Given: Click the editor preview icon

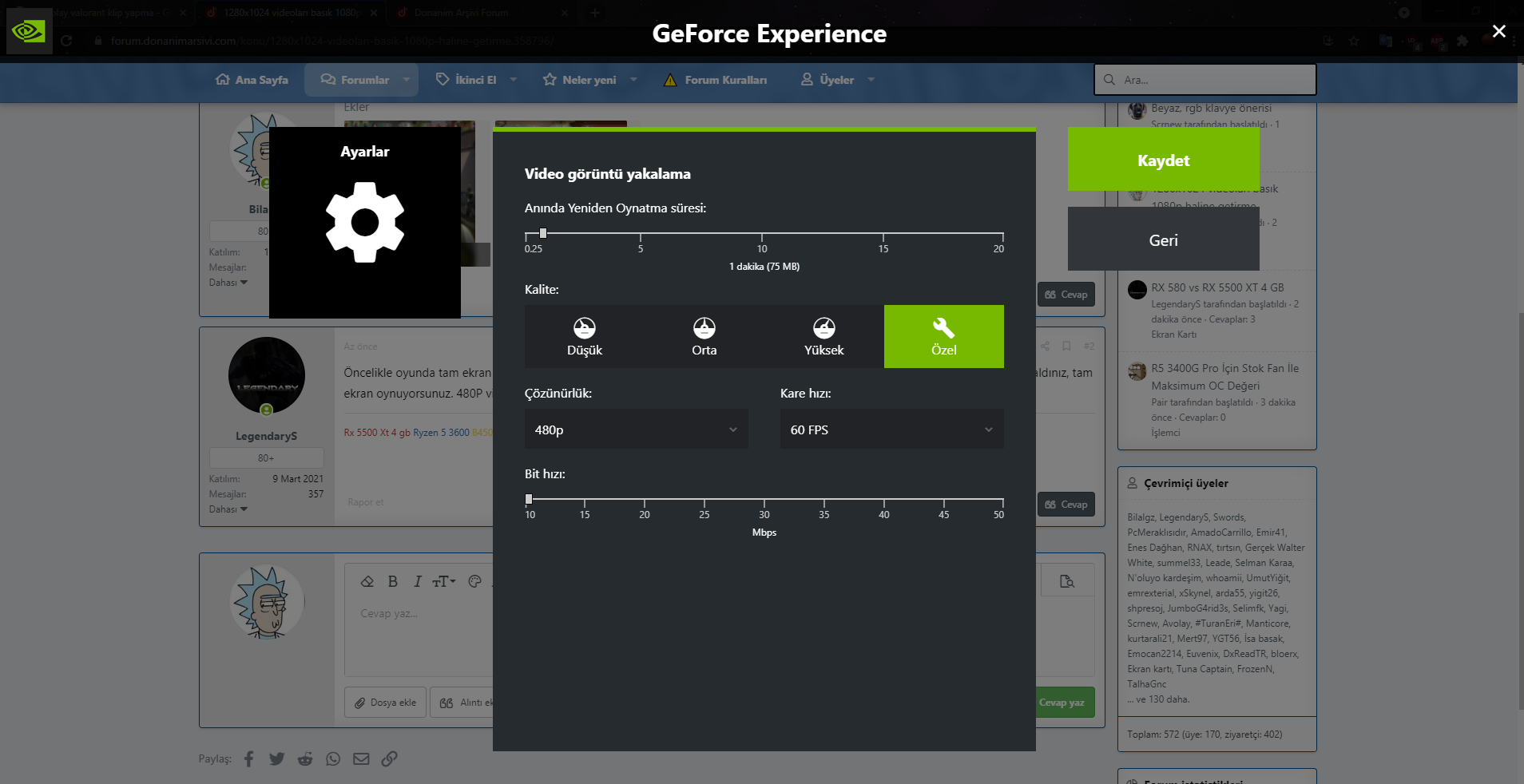Looking at the screenshot, I should tap(1067, 581).
